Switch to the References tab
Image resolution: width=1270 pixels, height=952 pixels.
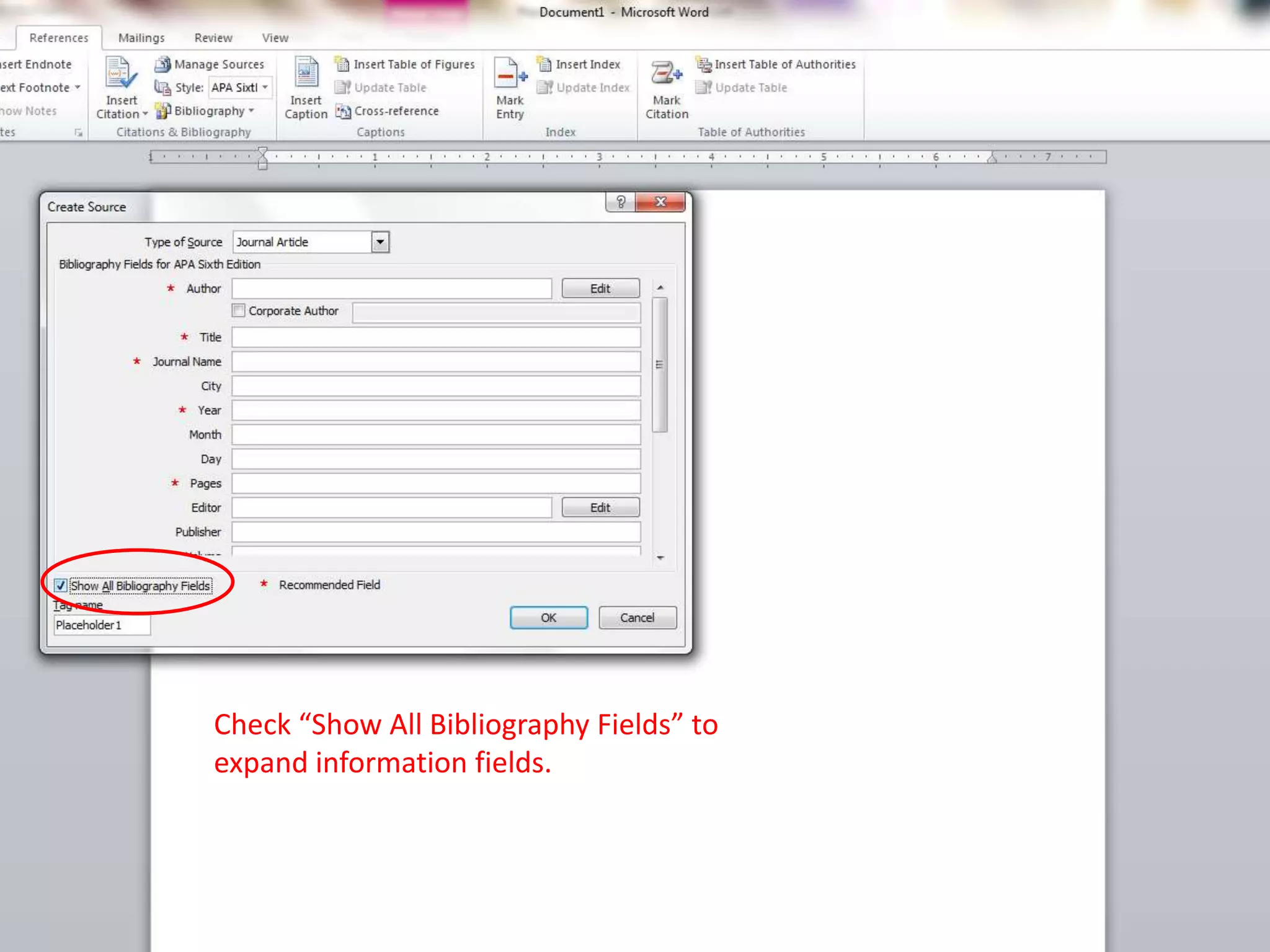[59, 38]
